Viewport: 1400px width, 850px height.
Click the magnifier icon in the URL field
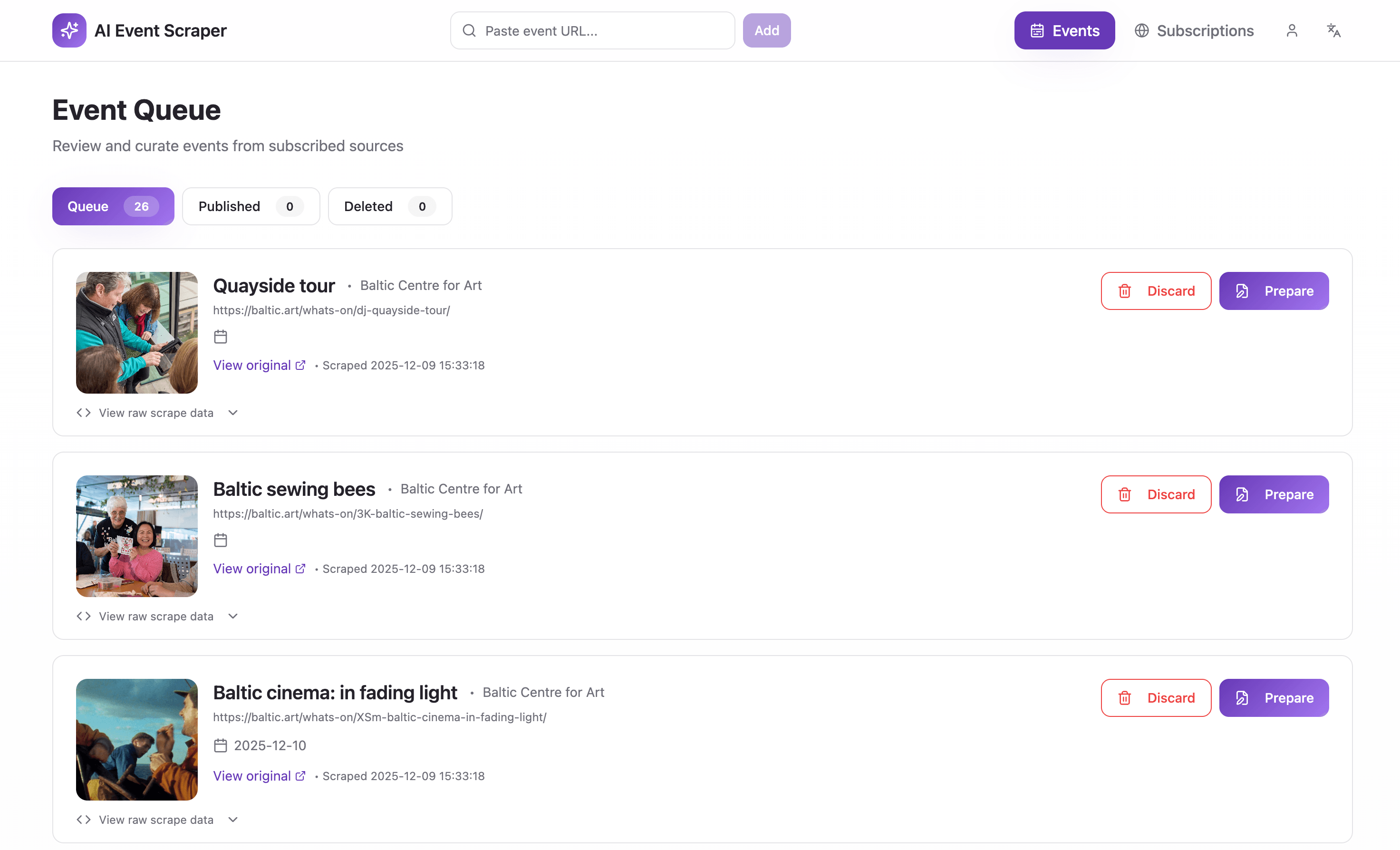(x=469, y=30)
